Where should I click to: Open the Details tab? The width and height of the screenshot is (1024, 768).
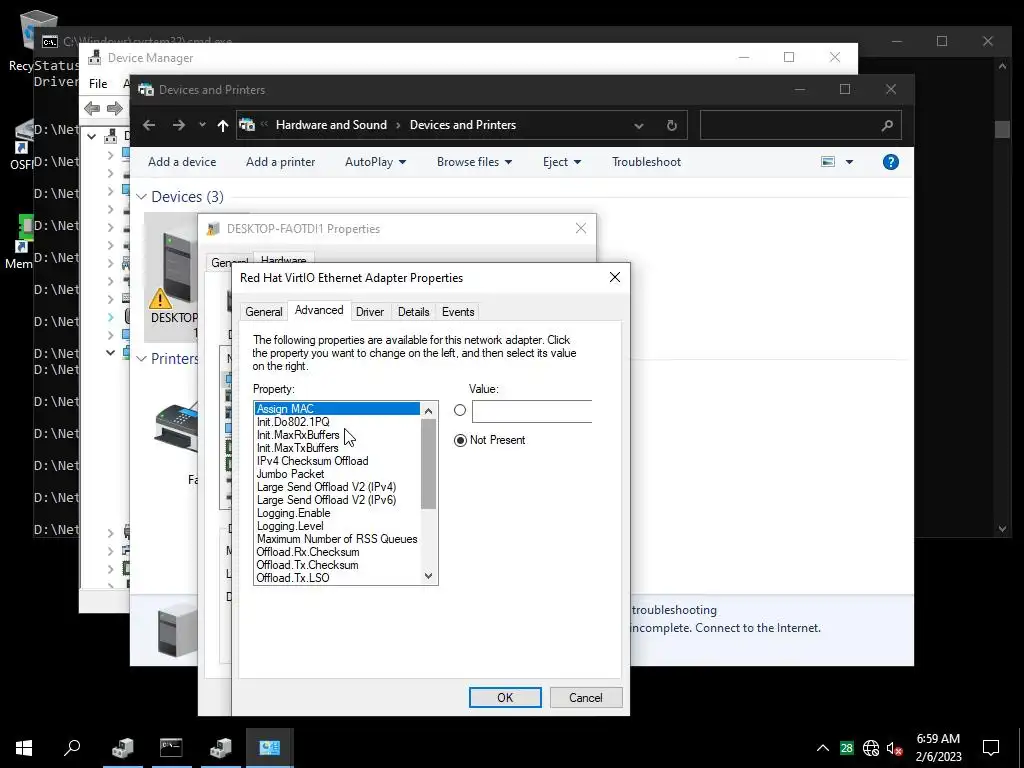pyautogui.click(x=413, y=312)
